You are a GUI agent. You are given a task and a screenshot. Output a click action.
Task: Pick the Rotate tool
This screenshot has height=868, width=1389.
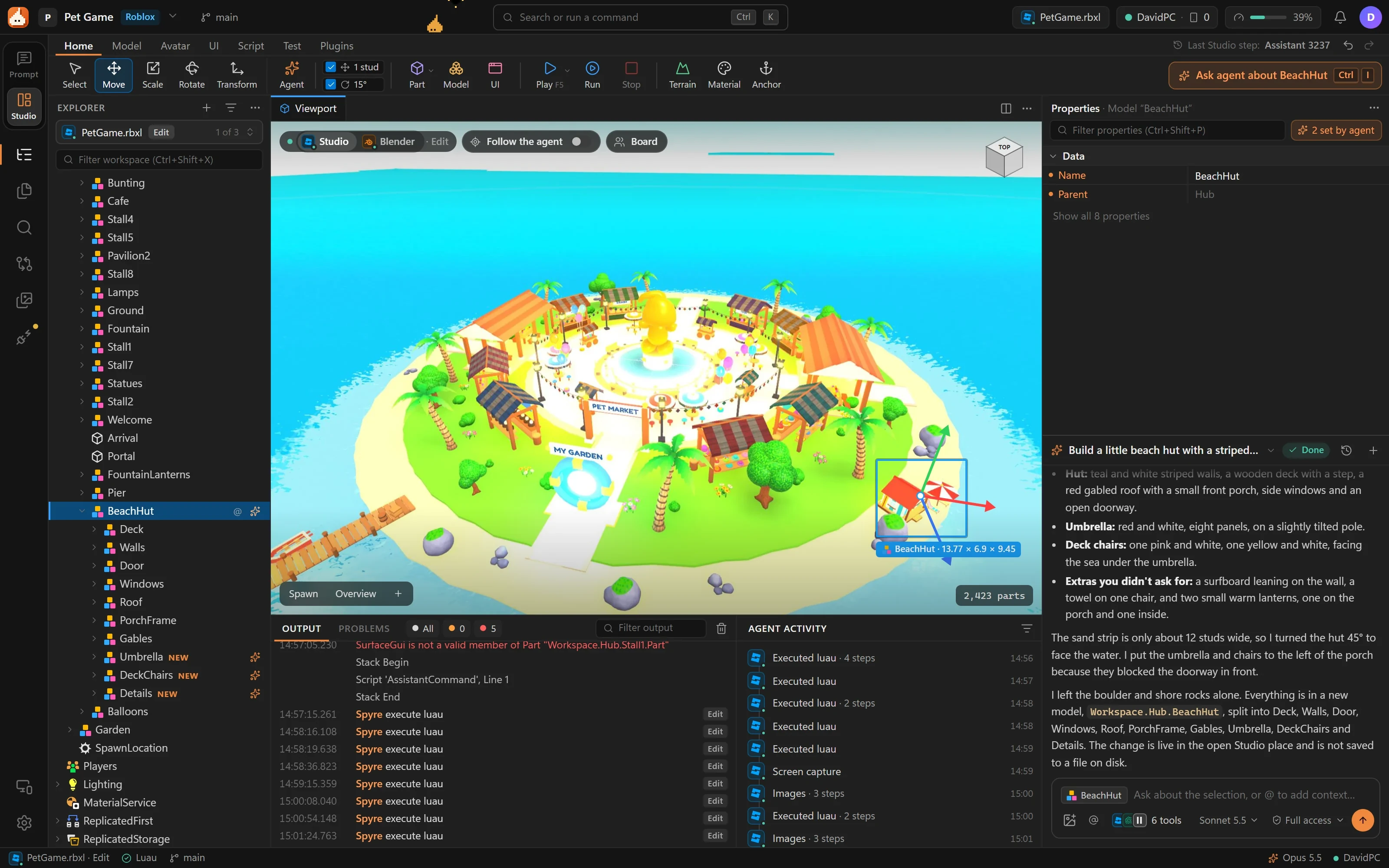192,75
